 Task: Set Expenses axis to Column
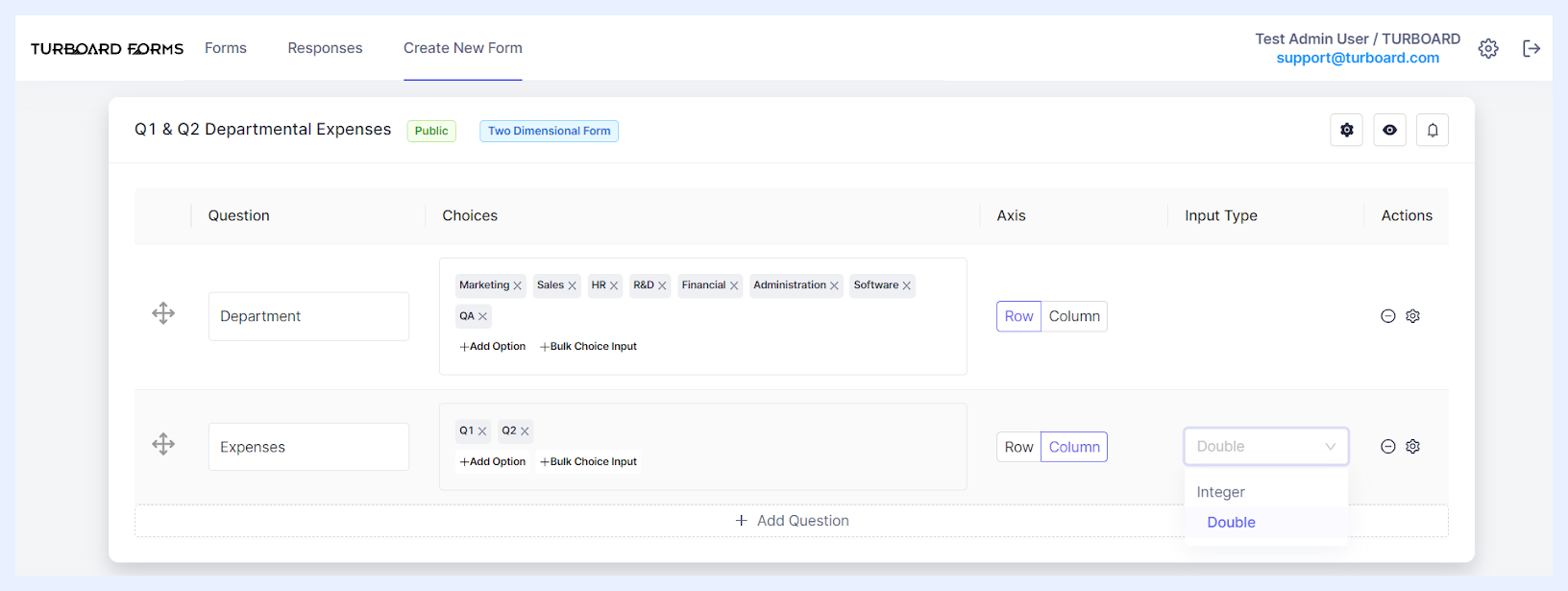tap(1074, 447)
